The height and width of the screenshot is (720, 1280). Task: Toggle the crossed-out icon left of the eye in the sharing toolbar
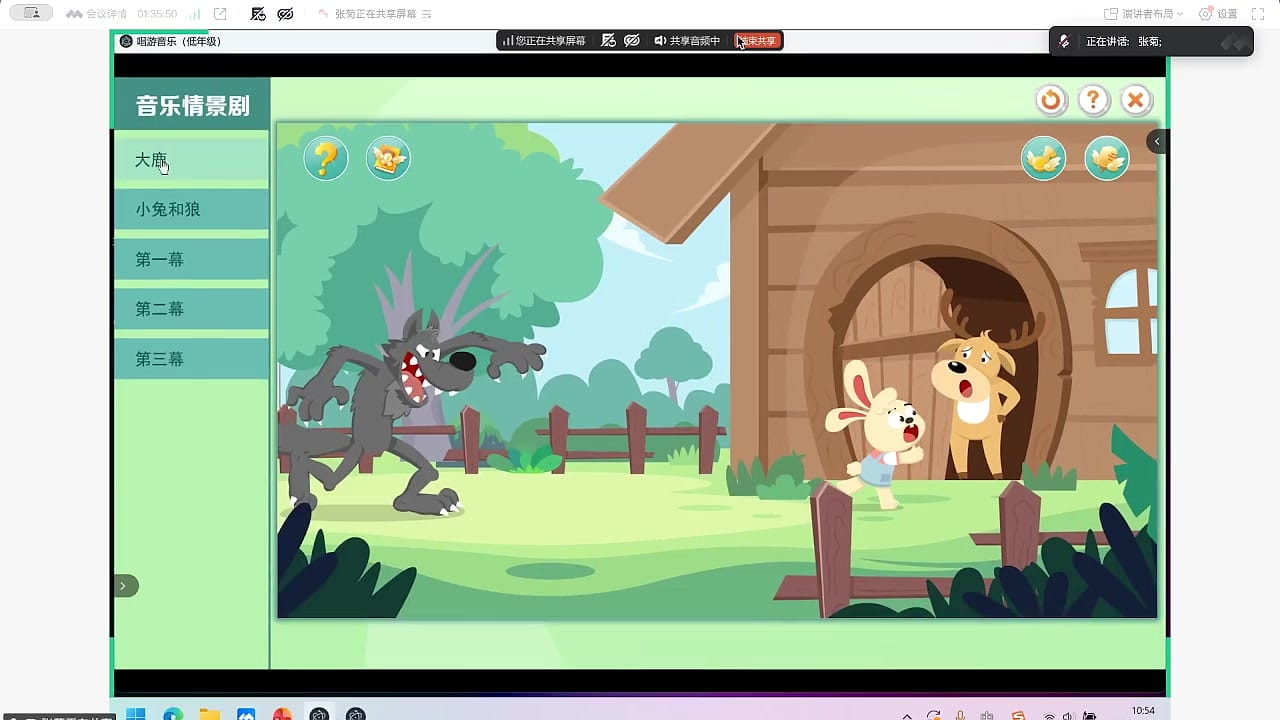608,41
